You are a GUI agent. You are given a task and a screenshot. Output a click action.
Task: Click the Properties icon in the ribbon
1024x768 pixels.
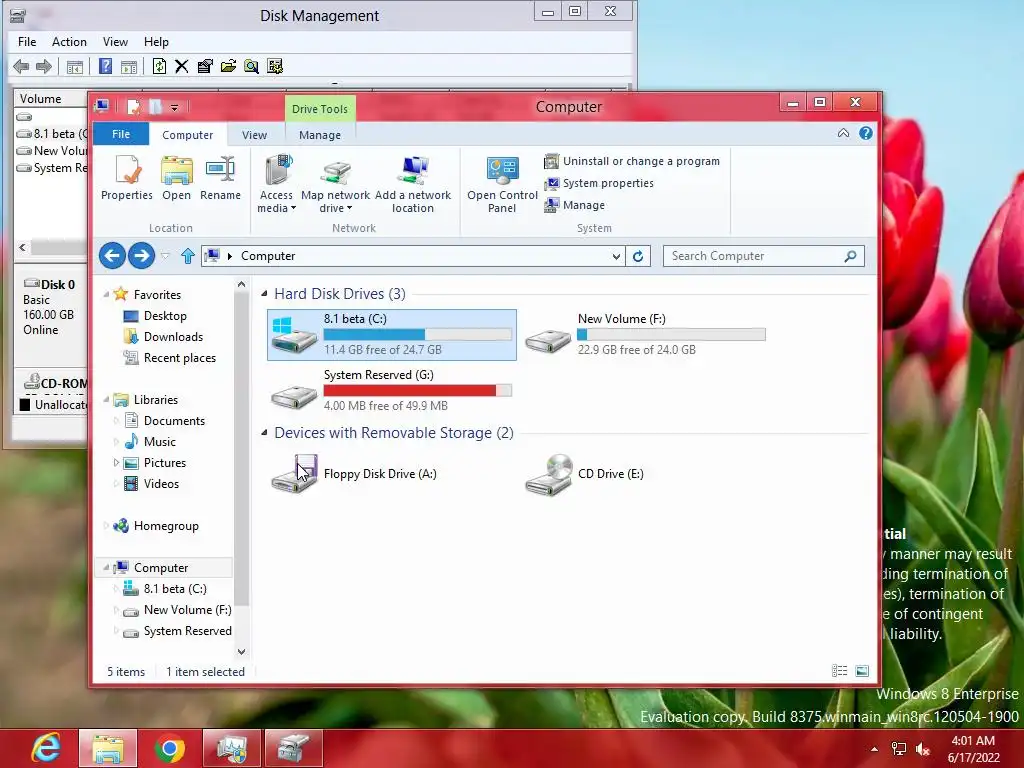click(127, 178)
